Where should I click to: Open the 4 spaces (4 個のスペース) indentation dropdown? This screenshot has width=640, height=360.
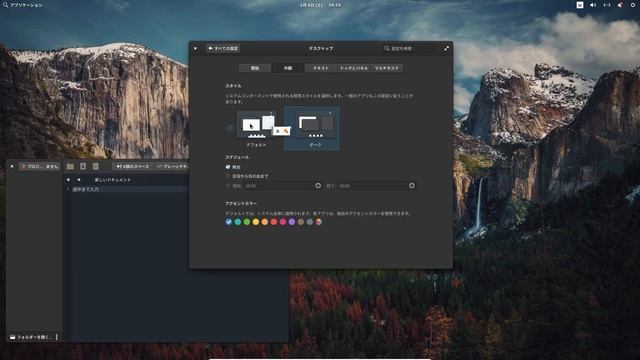click(x=132, y=167)
